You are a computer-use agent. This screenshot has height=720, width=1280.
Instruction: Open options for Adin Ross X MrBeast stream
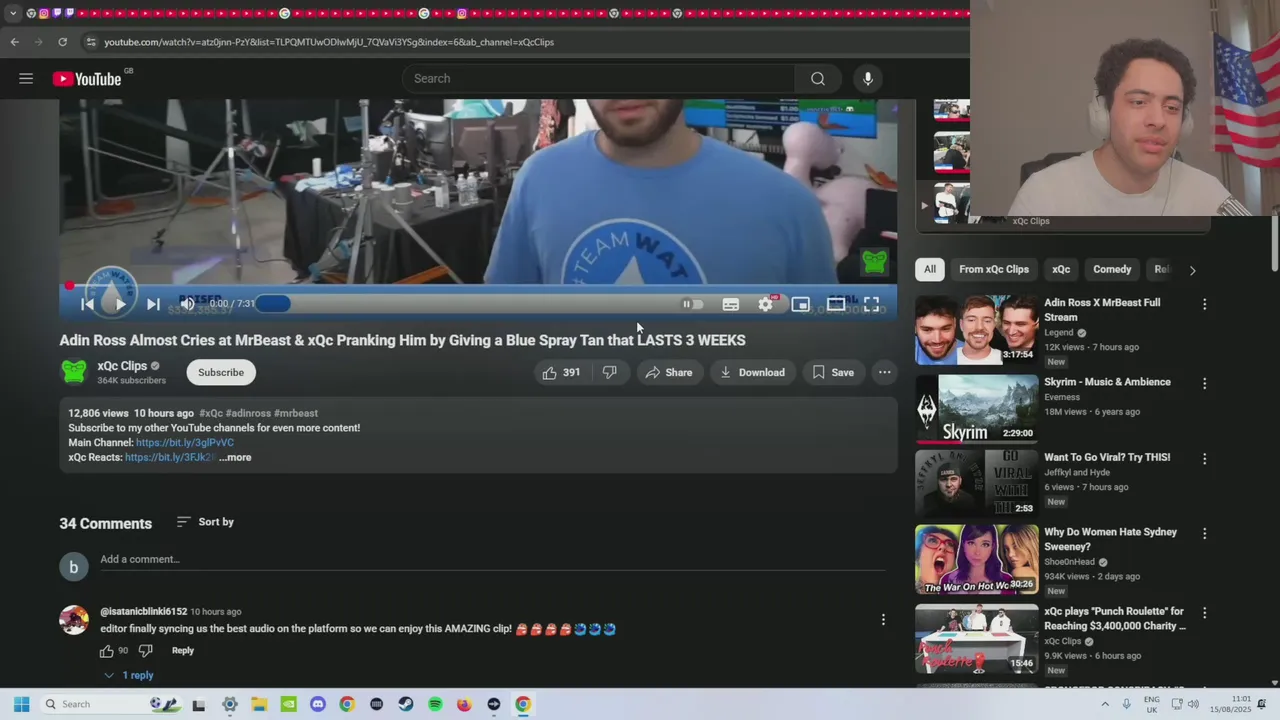coord(1204,304)
